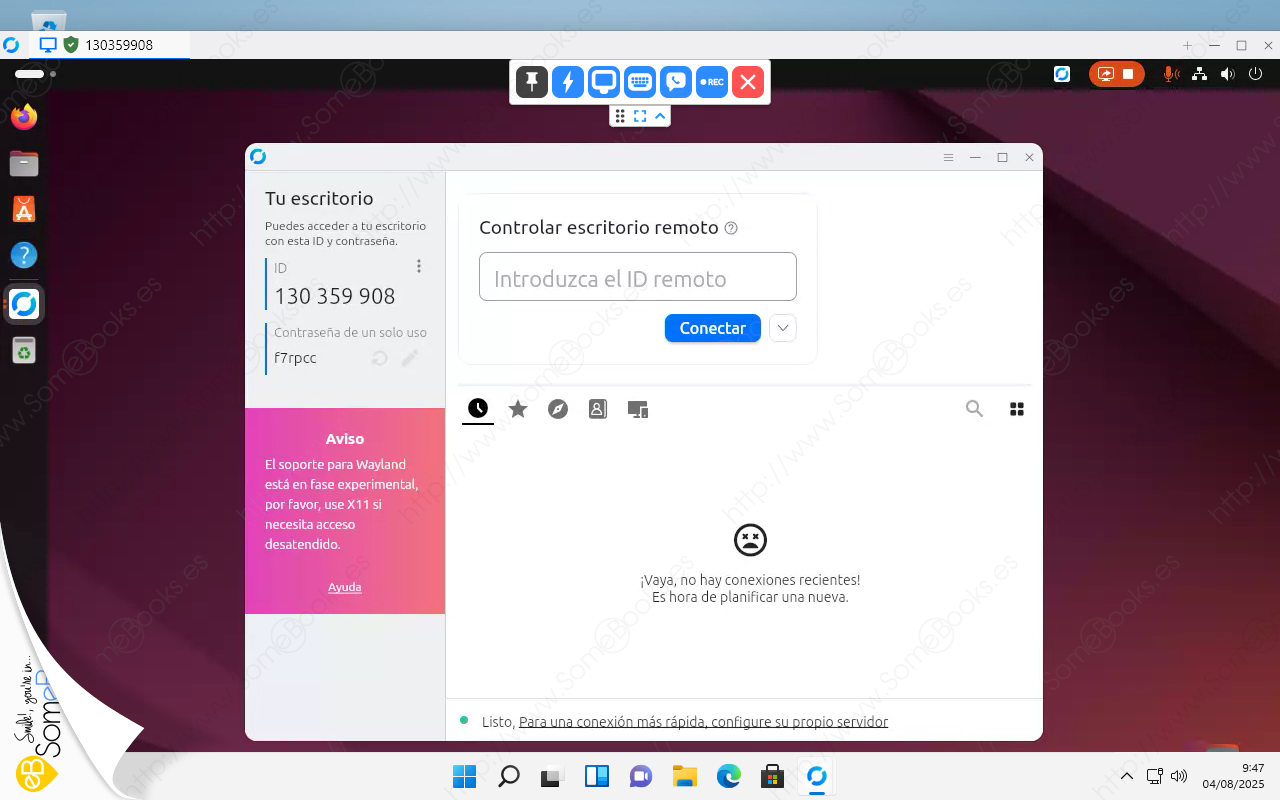Click the one-time password f7rpcc
1280x800 pixels.
295,358
